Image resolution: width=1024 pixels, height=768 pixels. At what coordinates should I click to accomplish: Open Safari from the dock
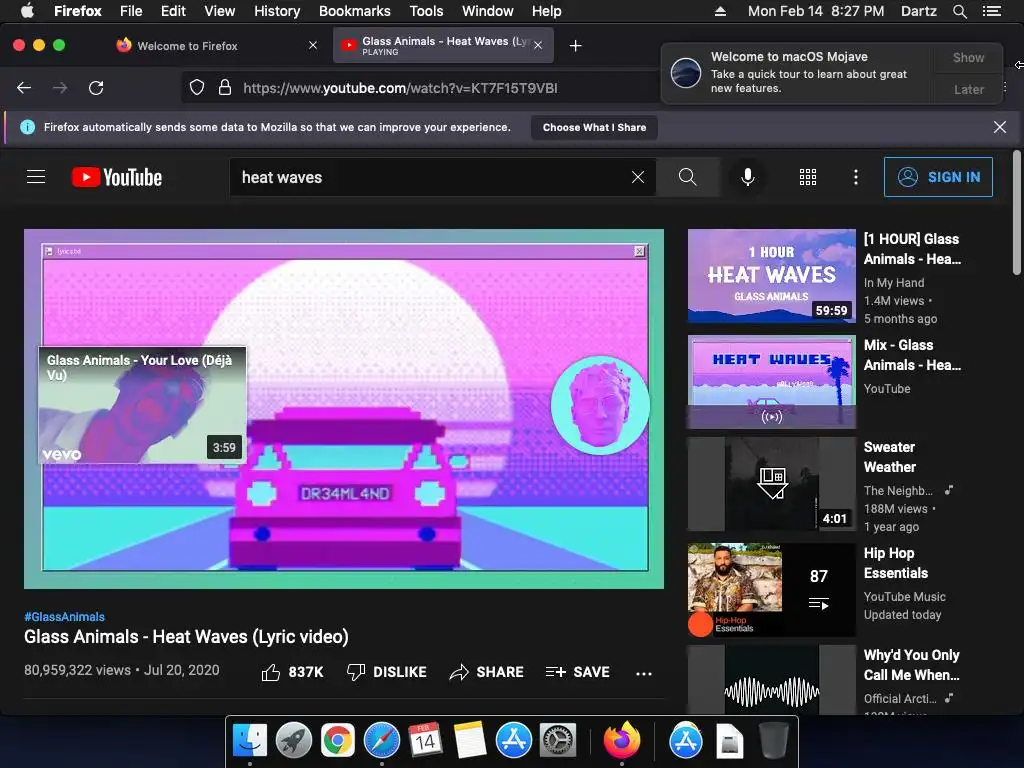click(x=381, y=741)
